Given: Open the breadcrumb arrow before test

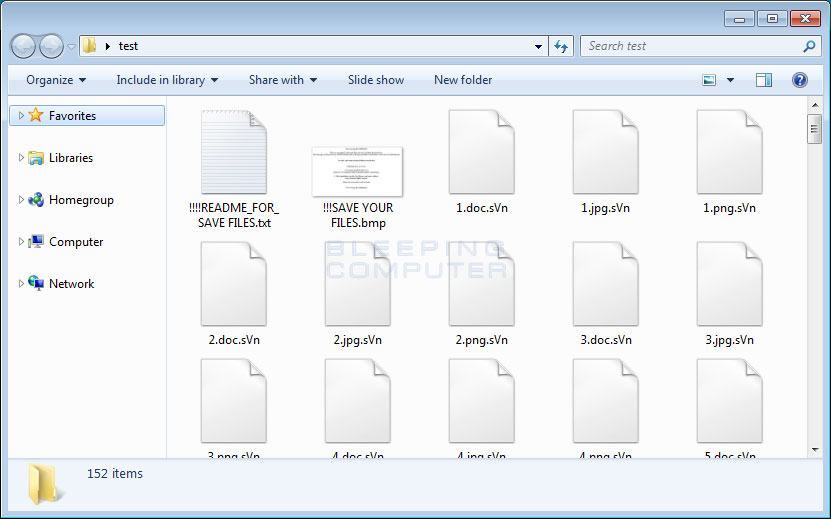Looking at the screenshot, I should click(x=108, y=47).
